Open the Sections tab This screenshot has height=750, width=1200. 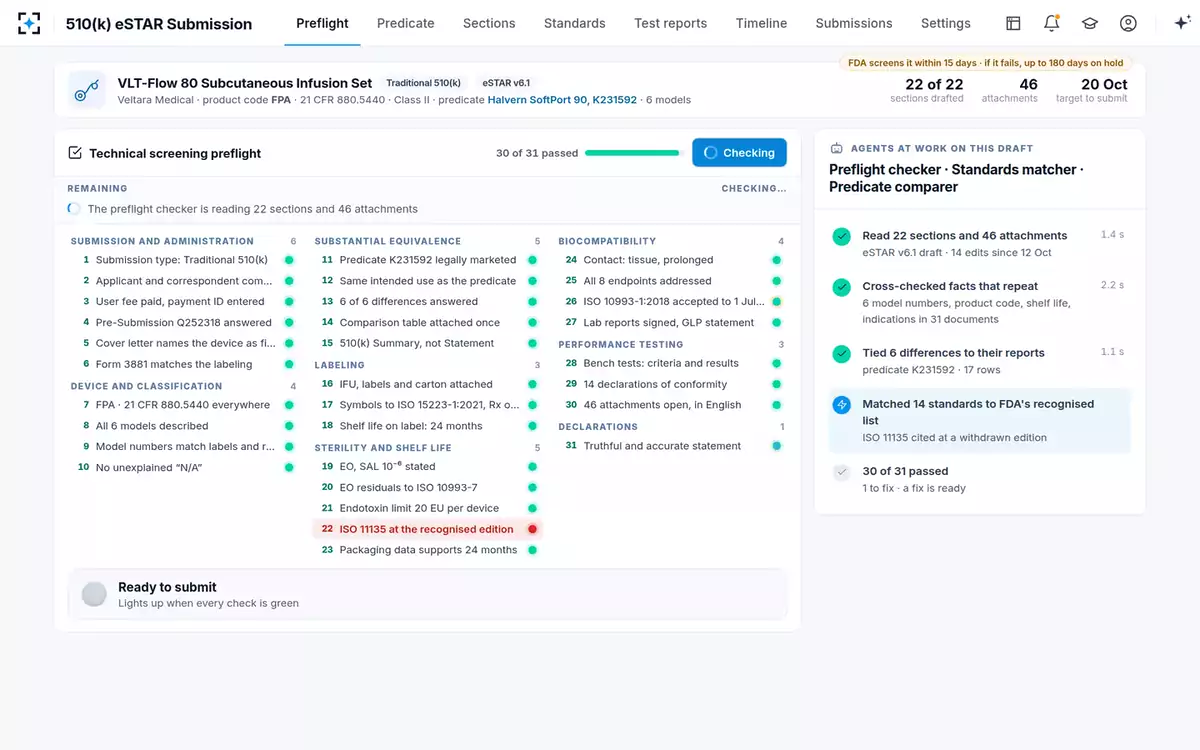(x=489, y=23)
